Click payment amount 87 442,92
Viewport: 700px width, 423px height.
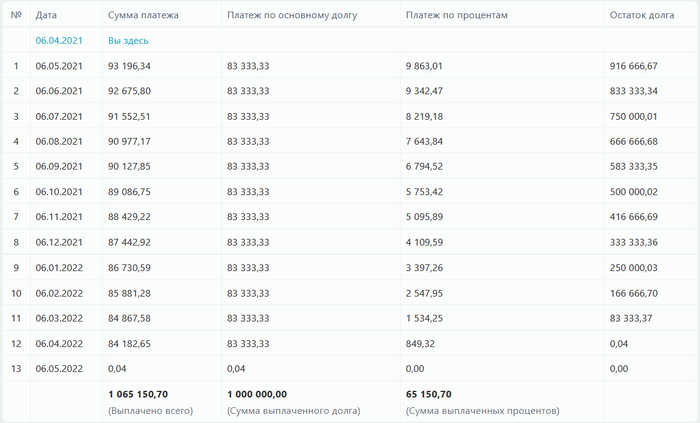tap(130, 242)
